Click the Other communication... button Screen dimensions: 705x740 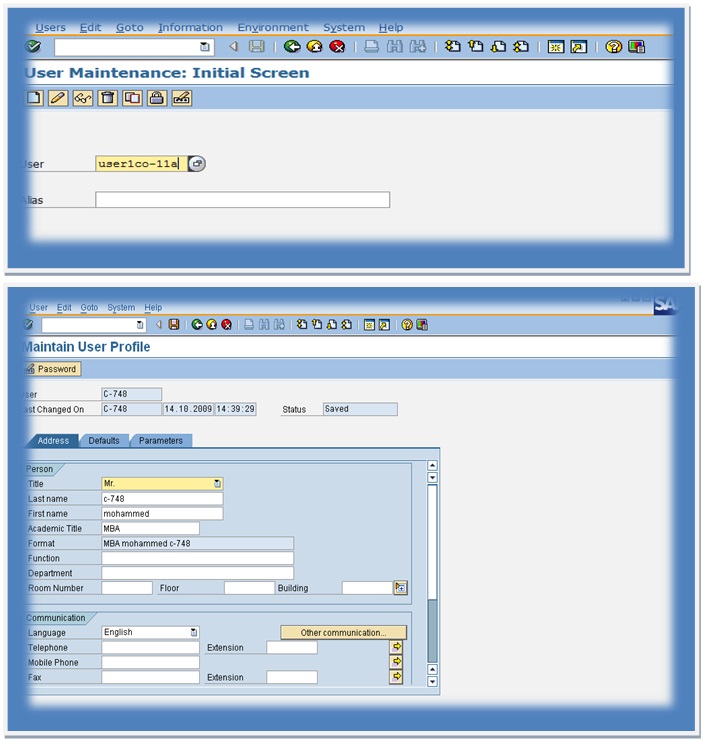[x=343, y=633]
